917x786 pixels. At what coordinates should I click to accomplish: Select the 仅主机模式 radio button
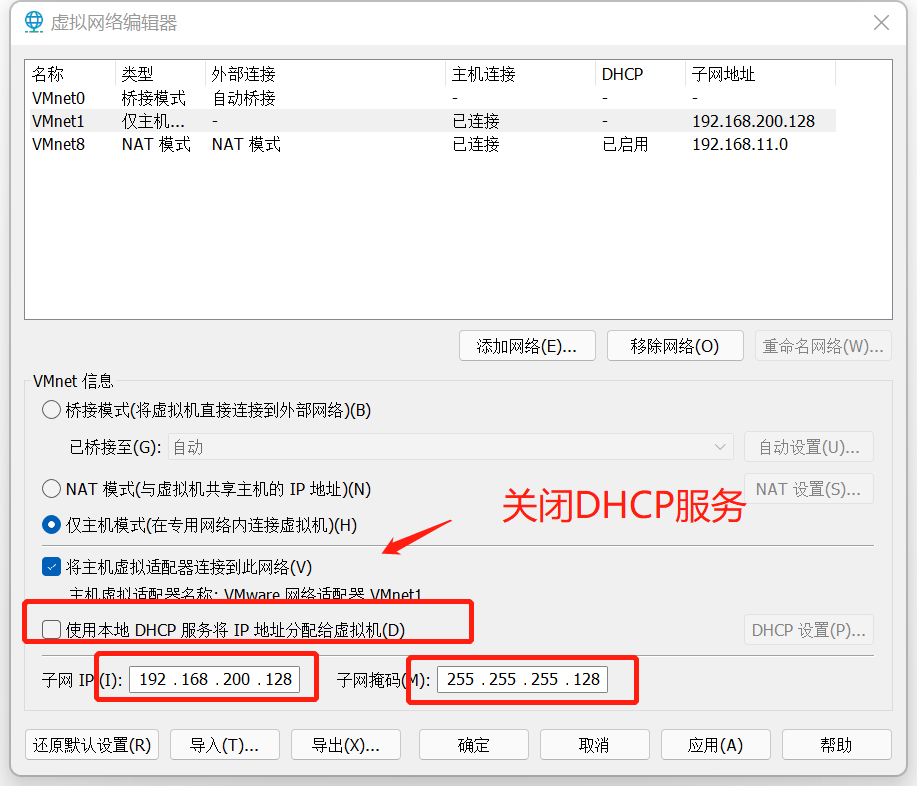pos(51,525)
